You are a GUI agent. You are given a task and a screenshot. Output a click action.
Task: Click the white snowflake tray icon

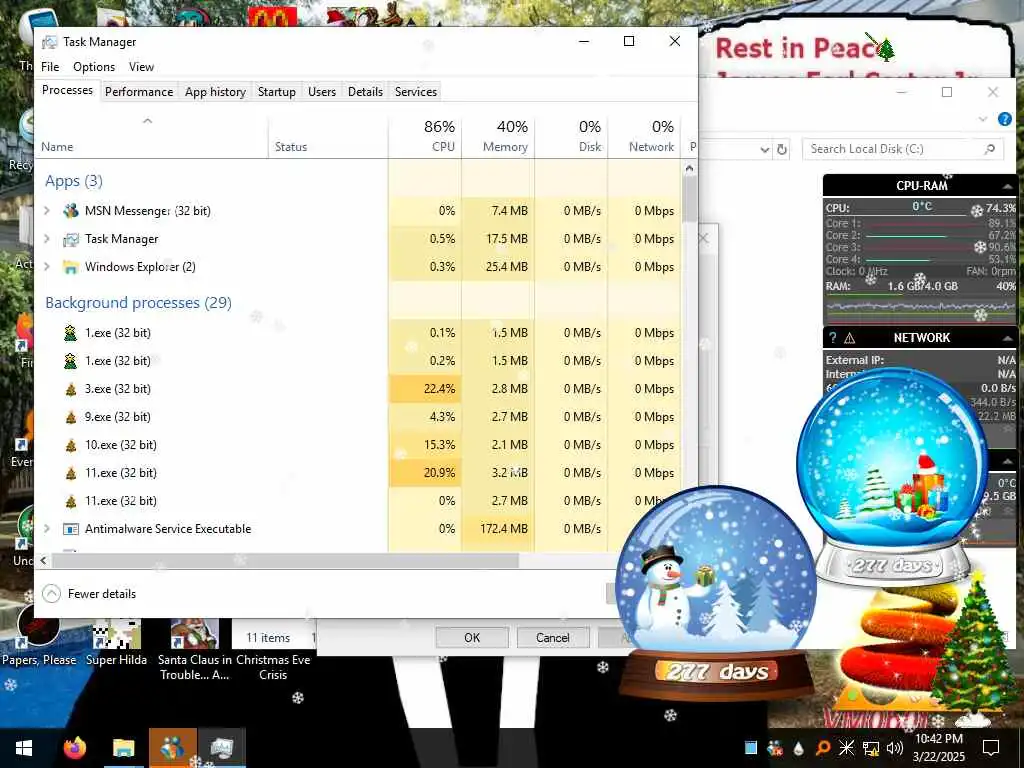tap(846, 748)
